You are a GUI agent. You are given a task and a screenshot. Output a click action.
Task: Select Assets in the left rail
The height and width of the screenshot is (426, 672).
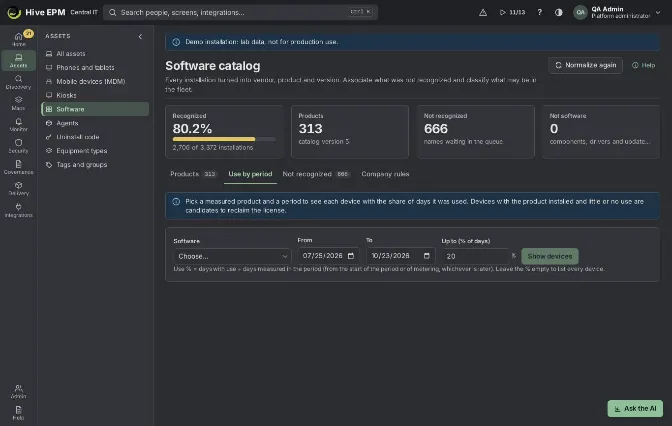tap(18, 60)
